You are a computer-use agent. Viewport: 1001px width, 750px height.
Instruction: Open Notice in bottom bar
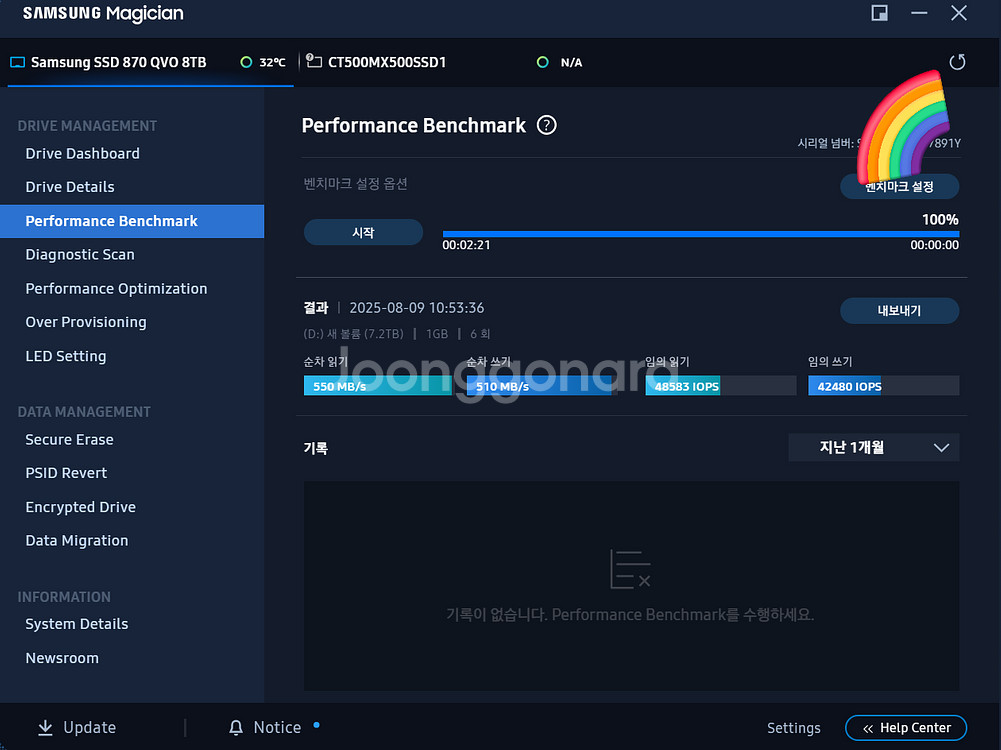(x=277, y=728)
